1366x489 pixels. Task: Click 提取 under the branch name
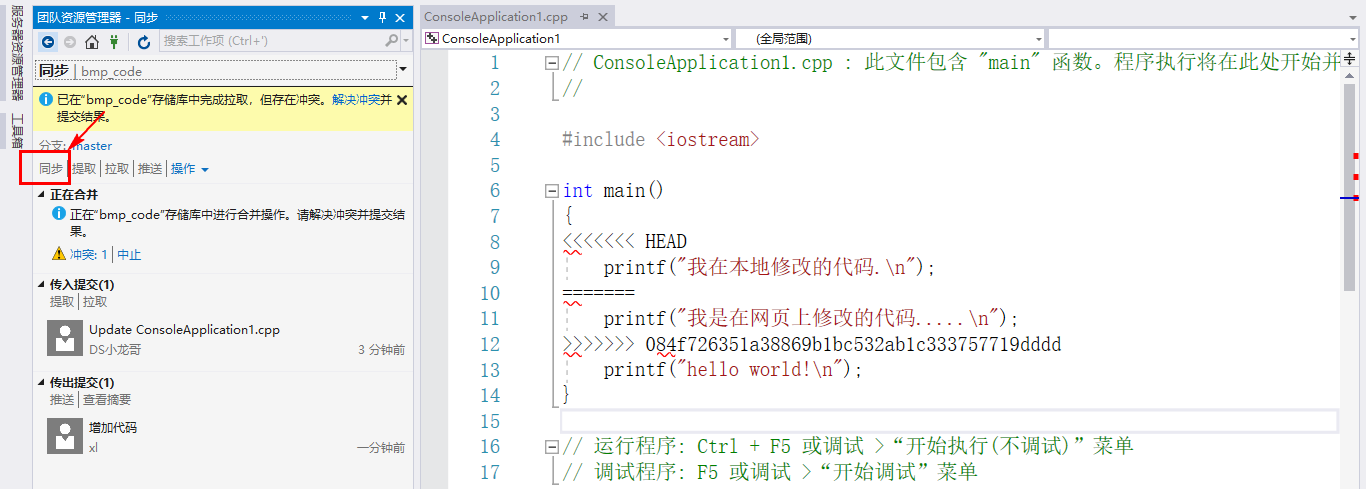pyautogui.click(x=84, y=169)
